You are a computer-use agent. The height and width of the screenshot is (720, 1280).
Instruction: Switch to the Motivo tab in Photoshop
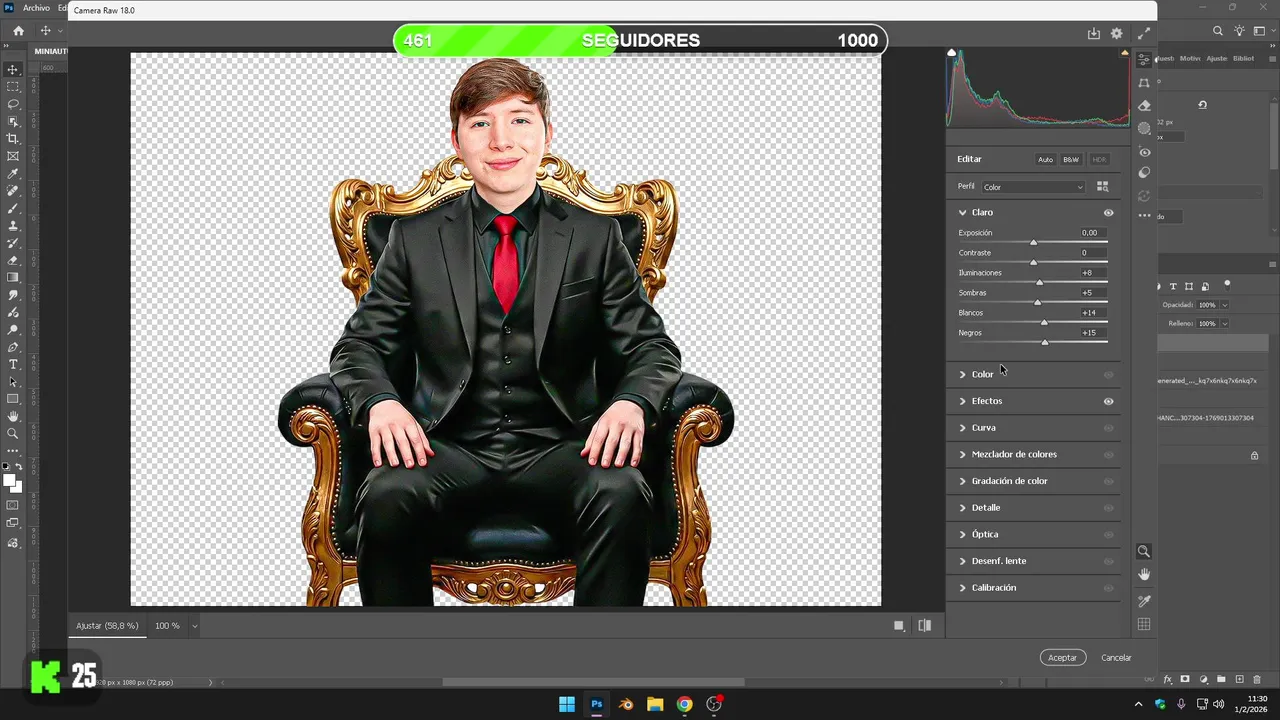click(1190, 58)
